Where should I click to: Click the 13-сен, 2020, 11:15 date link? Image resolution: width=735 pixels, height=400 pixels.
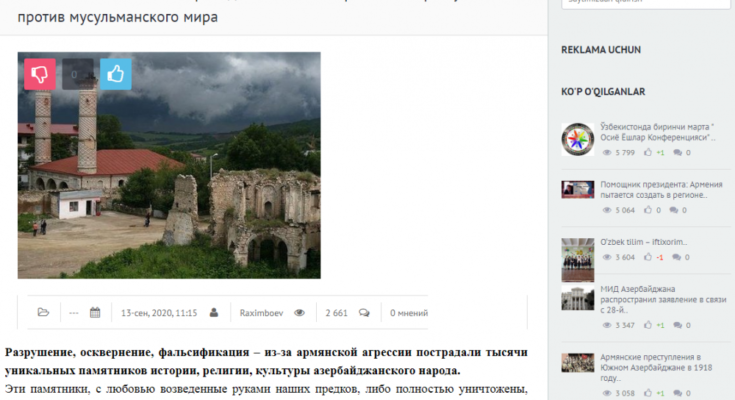158,312
